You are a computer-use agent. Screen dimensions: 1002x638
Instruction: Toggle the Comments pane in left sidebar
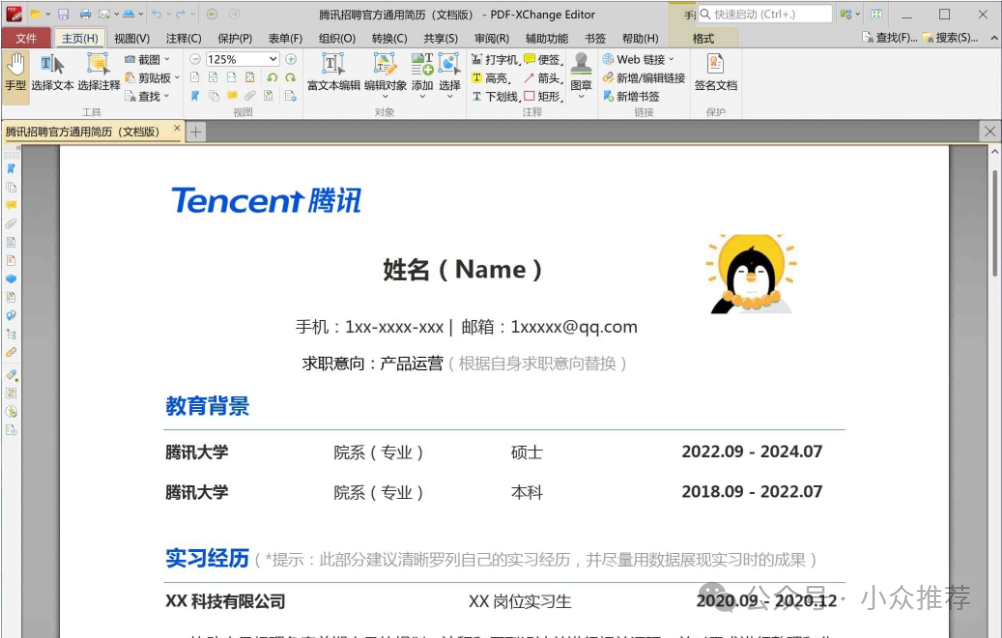11,205
